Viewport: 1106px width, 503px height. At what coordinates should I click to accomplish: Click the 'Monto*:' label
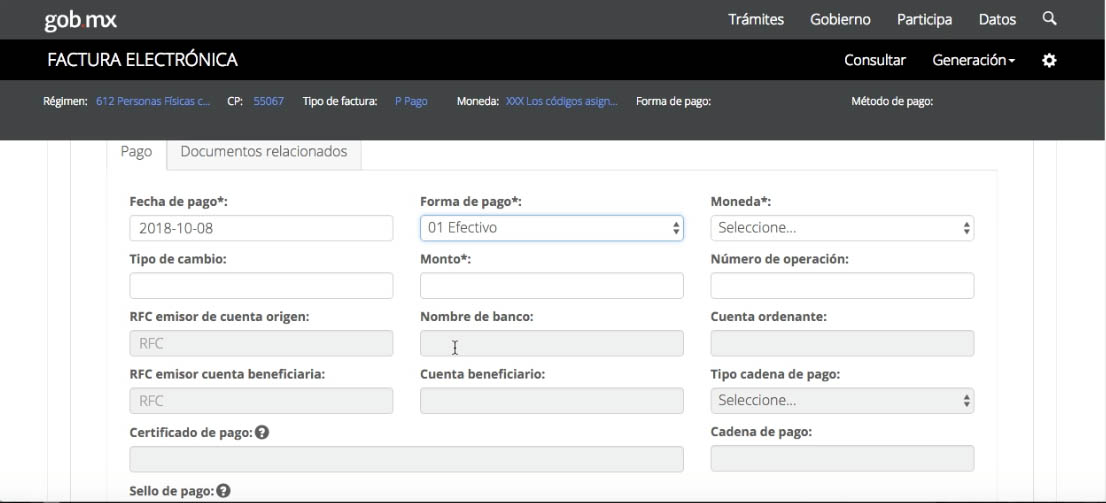coord(446,259)
